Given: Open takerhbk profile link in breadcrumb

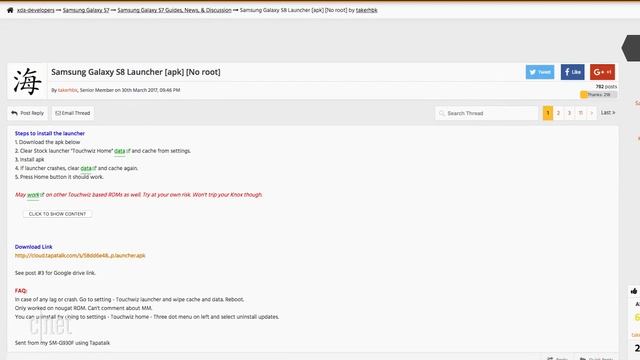Looking at the screenshot, I should click(367, 10).
